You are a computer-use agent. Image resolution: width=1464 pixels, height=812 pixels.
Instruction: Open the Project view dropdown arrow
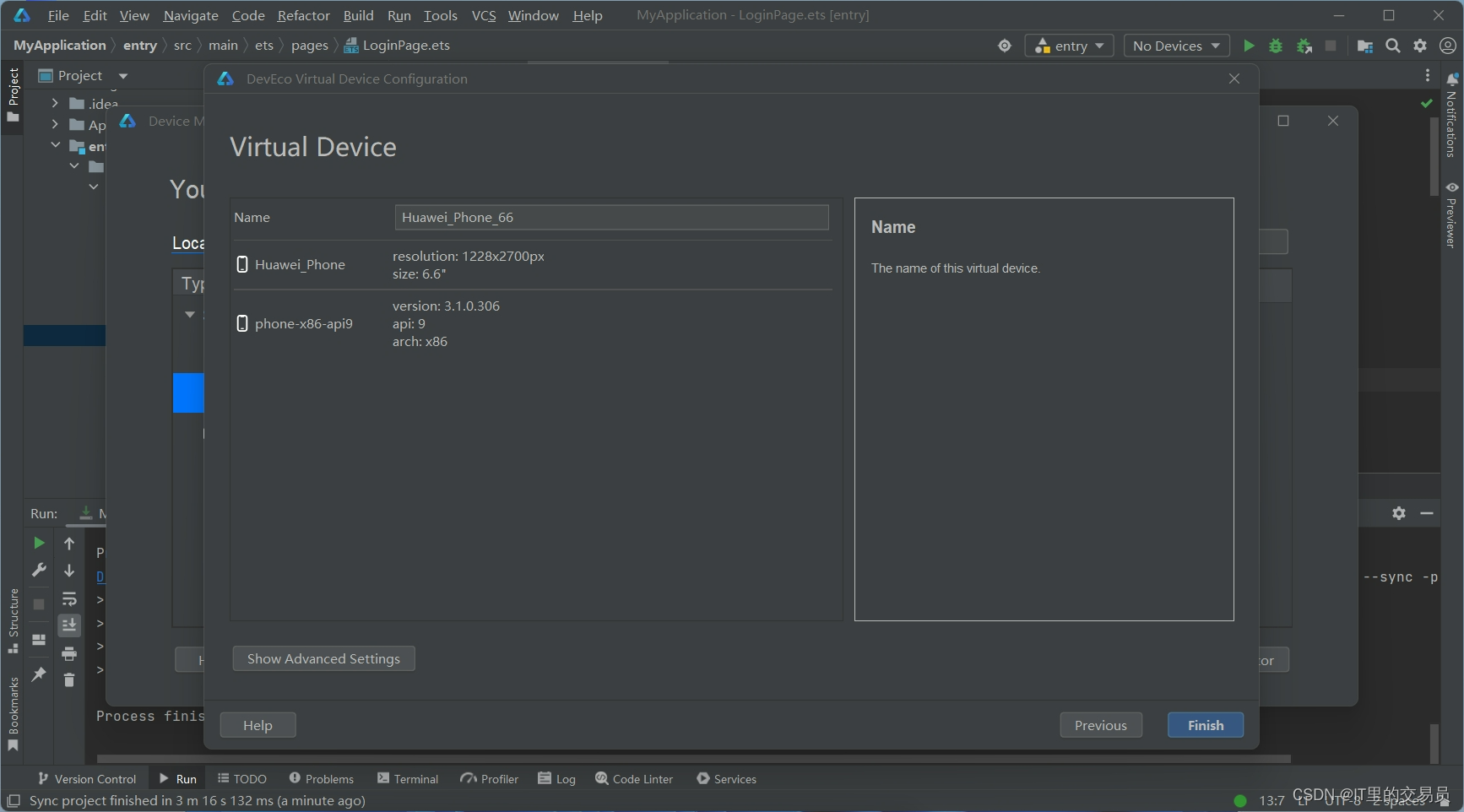click(x=123, y=76)
